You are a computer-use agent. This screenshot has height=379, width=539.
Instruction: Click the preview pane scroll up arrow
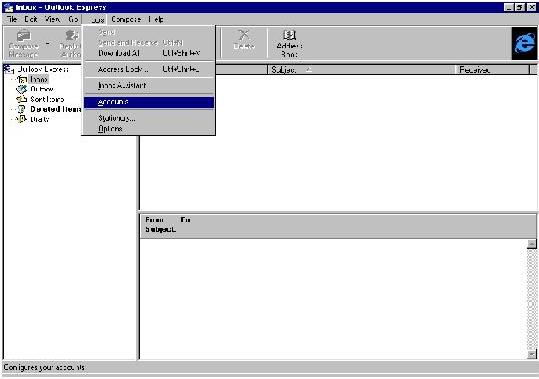(531, 244)
